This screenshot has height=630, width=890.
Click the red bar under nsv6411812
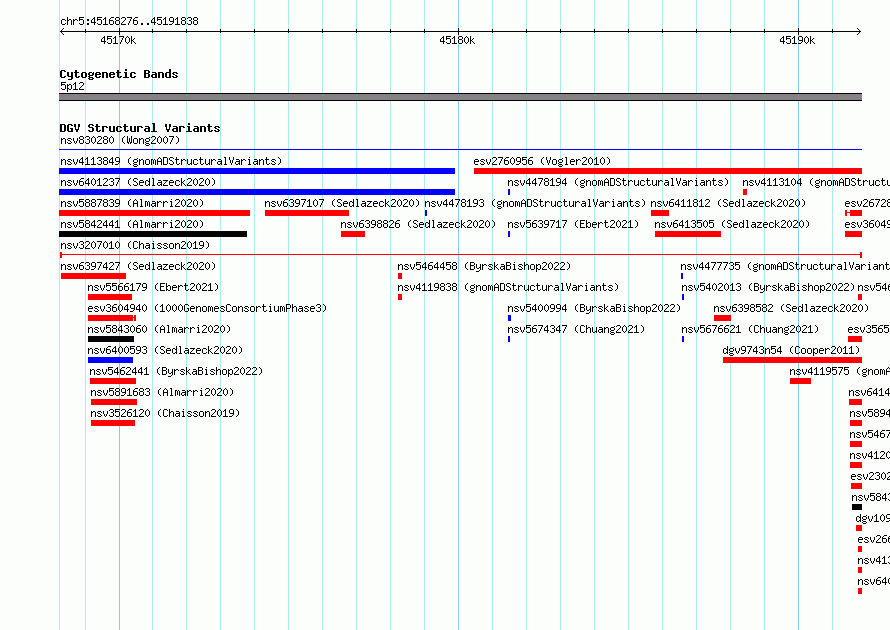pos(660,213)
